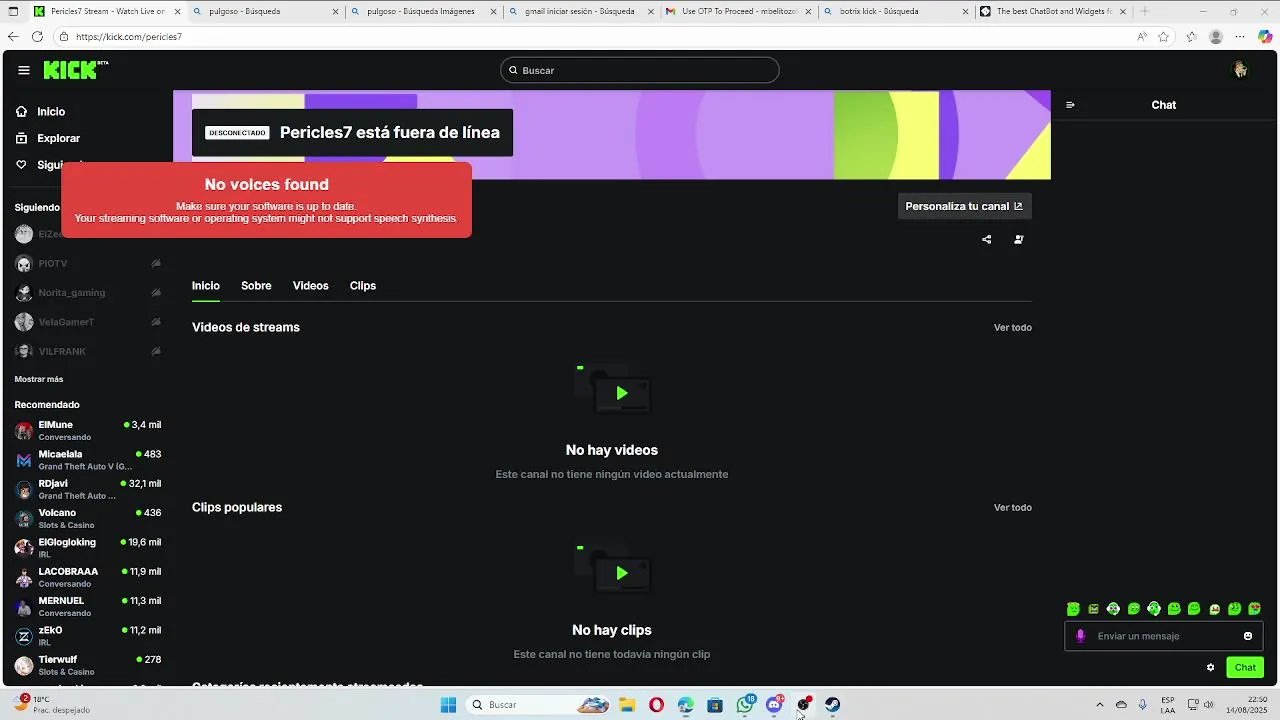Open the Kick hamburger menu

tap(24, 70)
